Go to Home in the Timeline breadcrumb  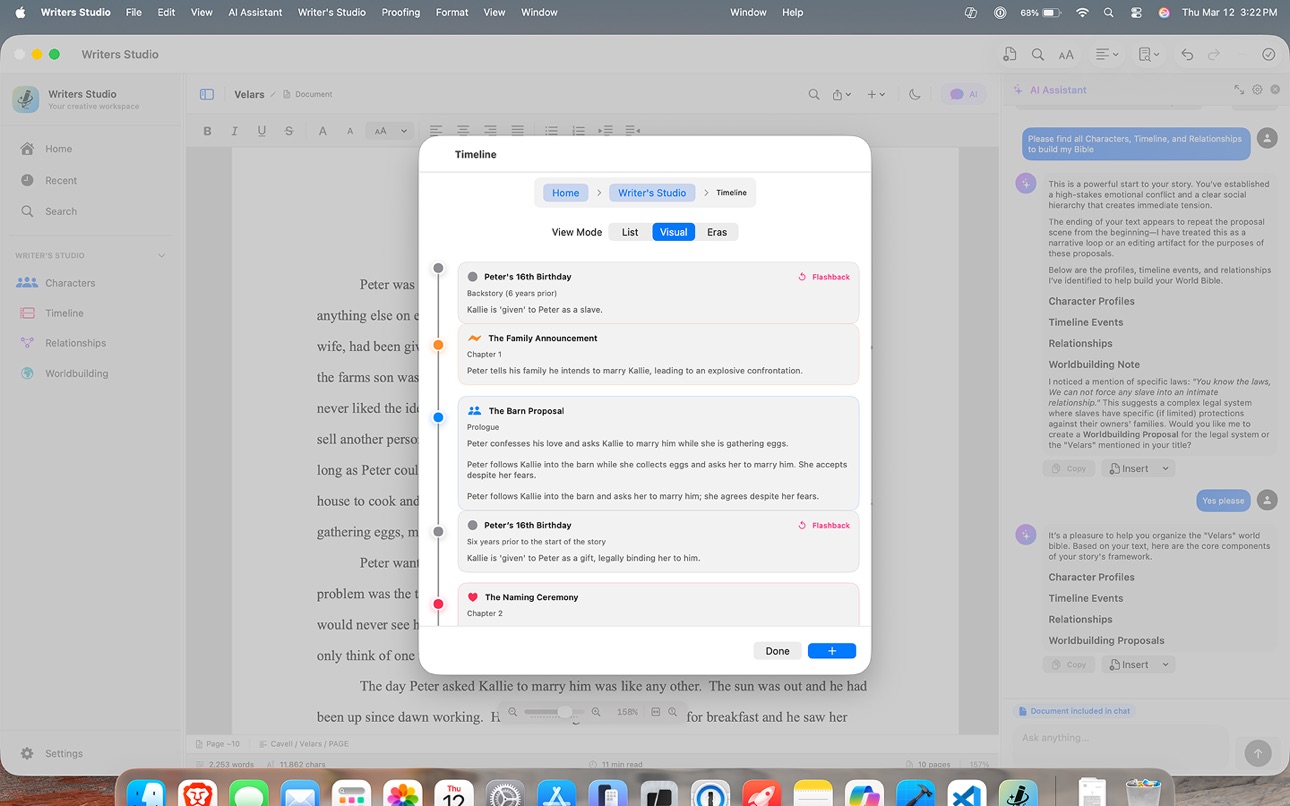[x=566, y=193]
